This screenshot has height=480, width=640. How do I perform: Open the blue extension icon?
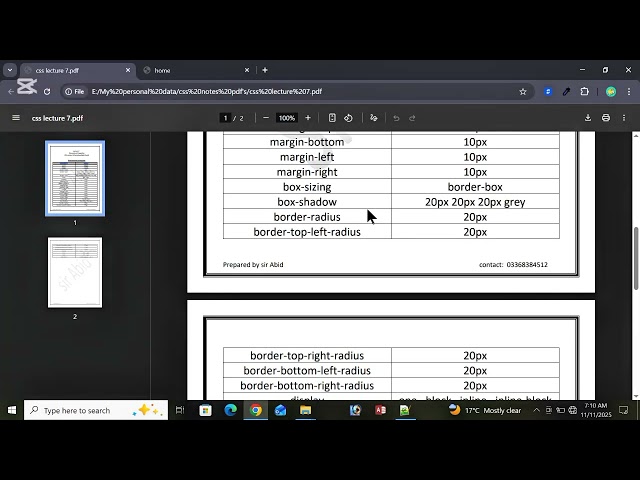[x=548, y=92]
